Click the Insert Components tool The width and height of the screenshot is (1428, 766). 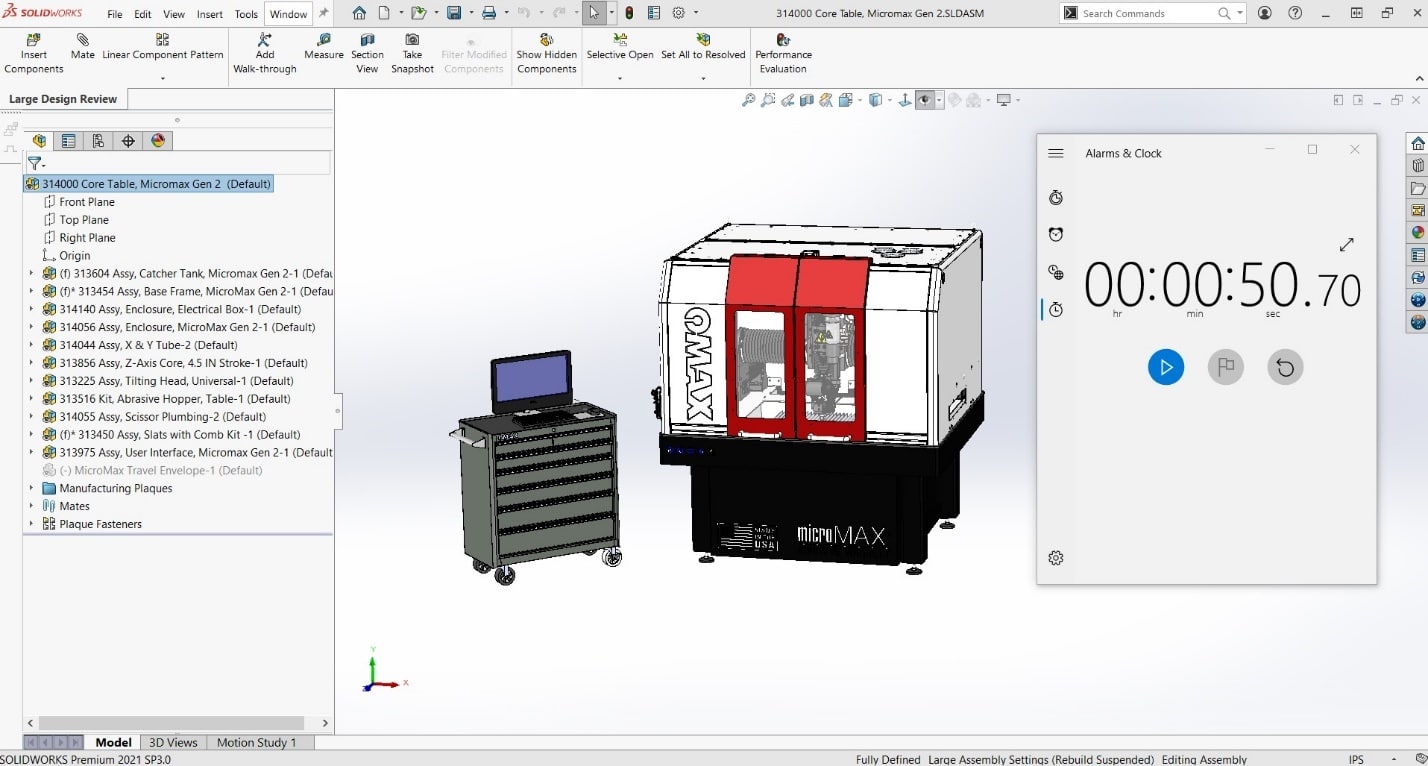(34, 54)
